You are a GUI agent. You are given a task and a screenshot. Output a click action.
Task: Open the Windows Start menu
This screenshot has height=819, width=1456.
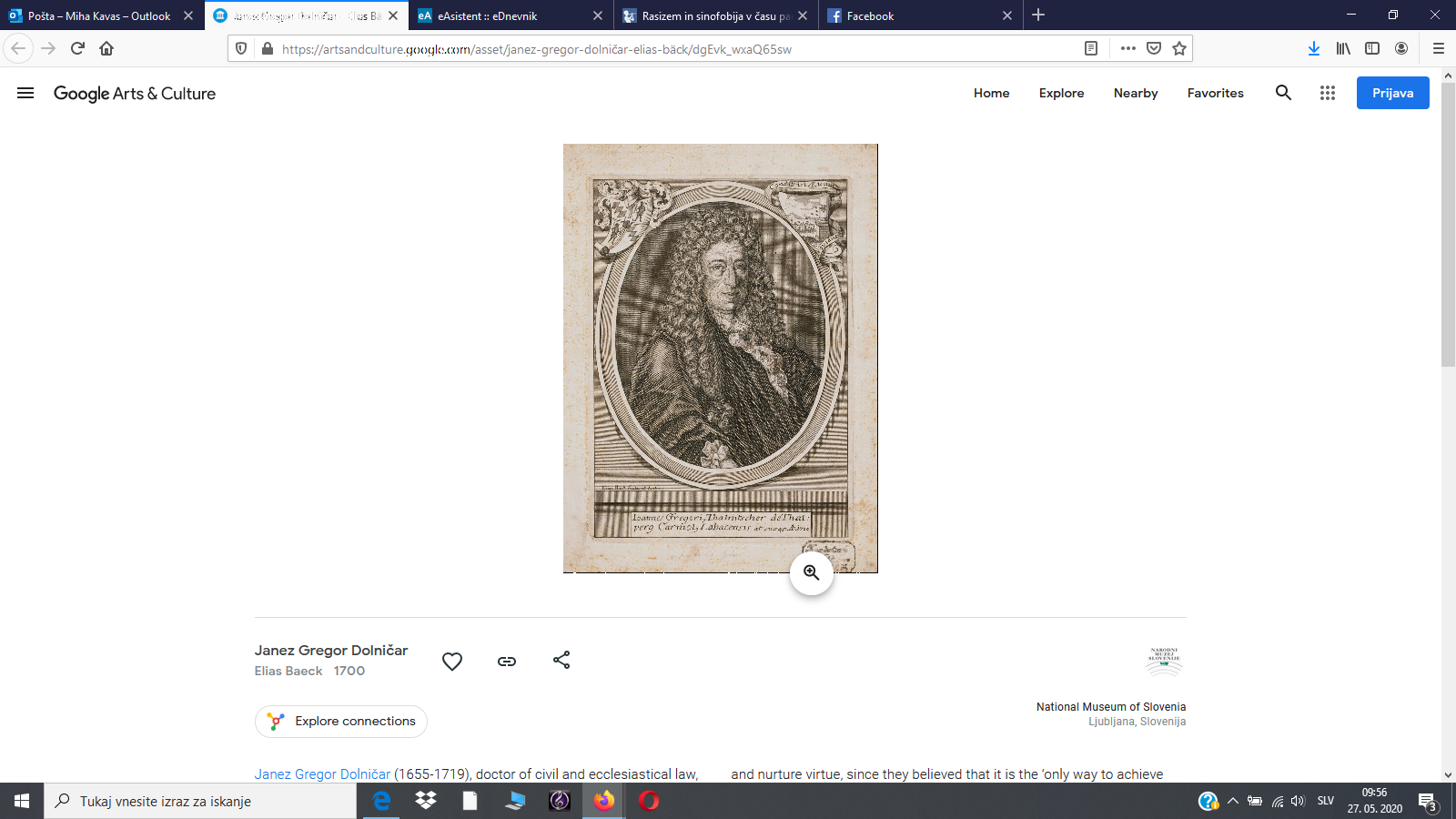[x=22, y=801]
